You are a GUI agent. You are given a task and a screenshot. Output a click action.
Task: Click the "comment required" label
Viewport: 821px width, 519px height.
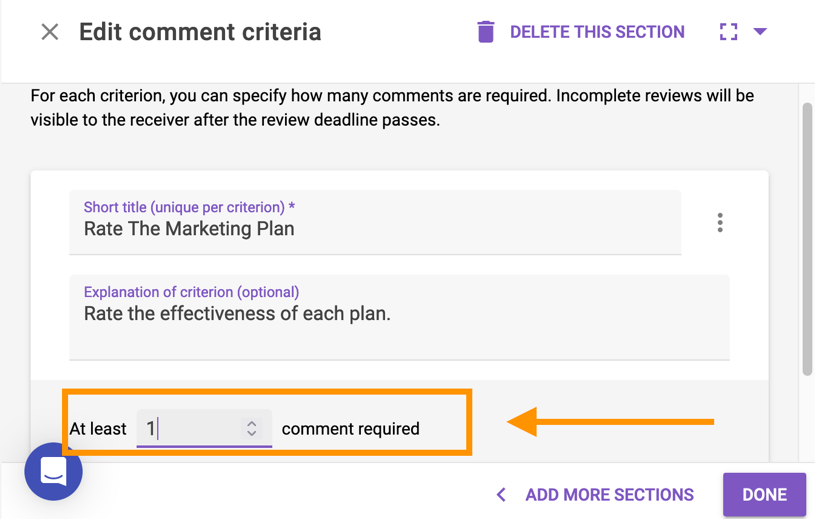350,429
